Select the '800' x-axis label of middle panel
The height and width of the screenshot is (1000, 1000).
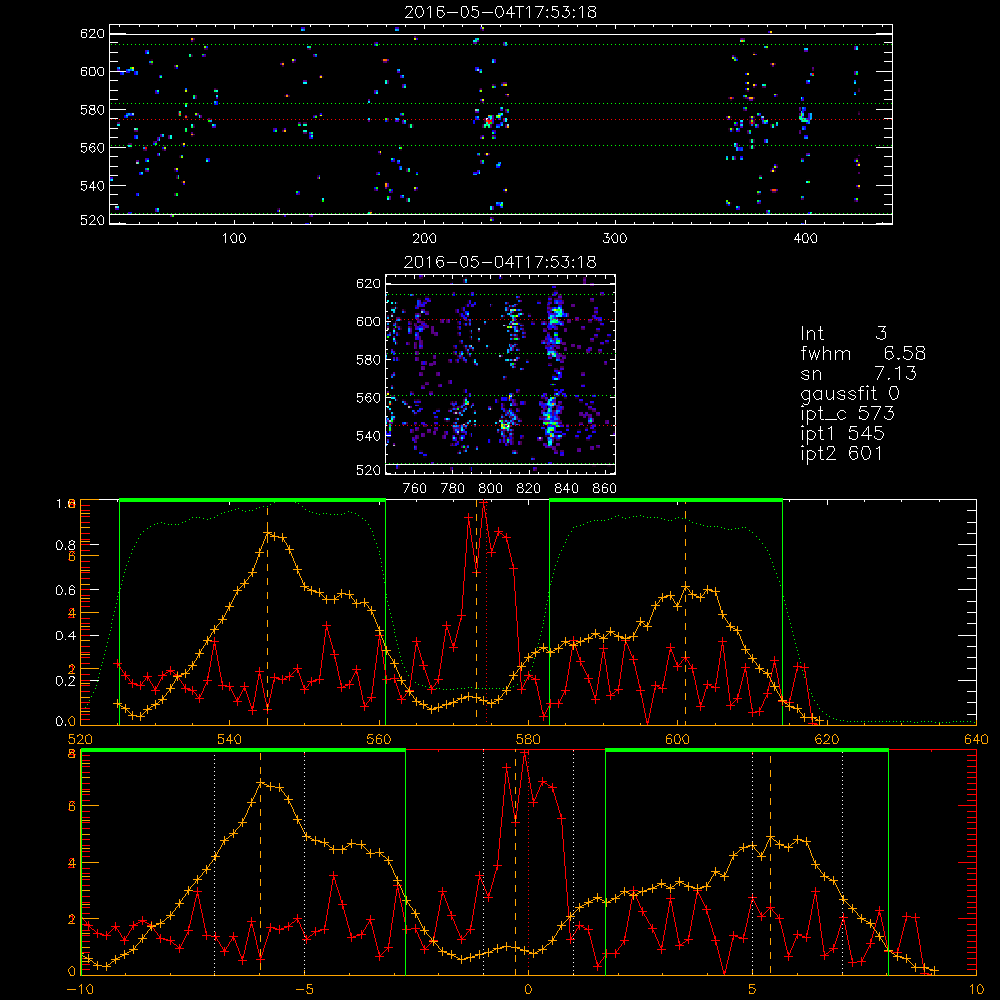coord(490,489)
